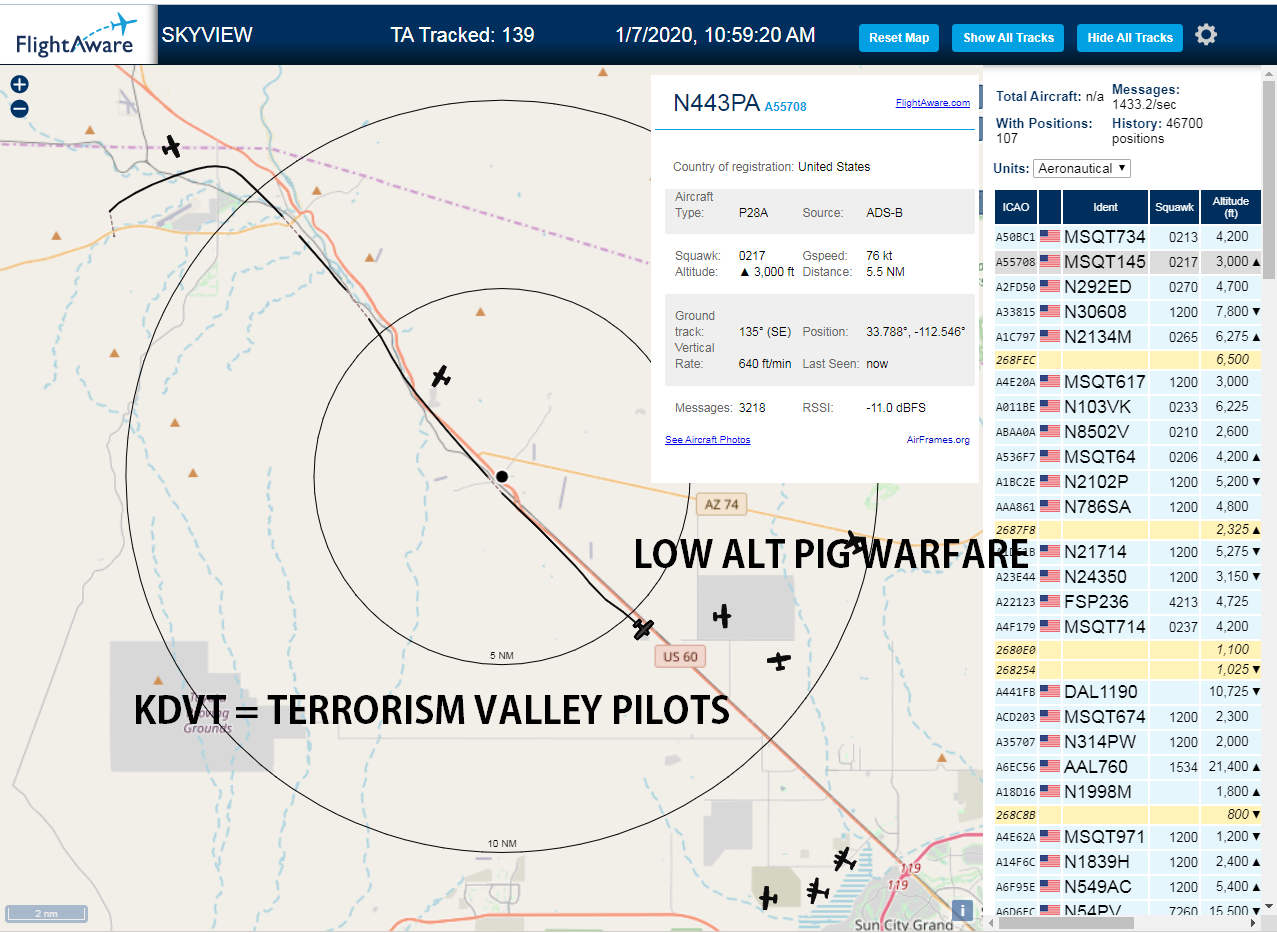This screenshot has width=1277, height=933.
Task: Click Show All Tracks button
Action: (x=1008, y=38)
